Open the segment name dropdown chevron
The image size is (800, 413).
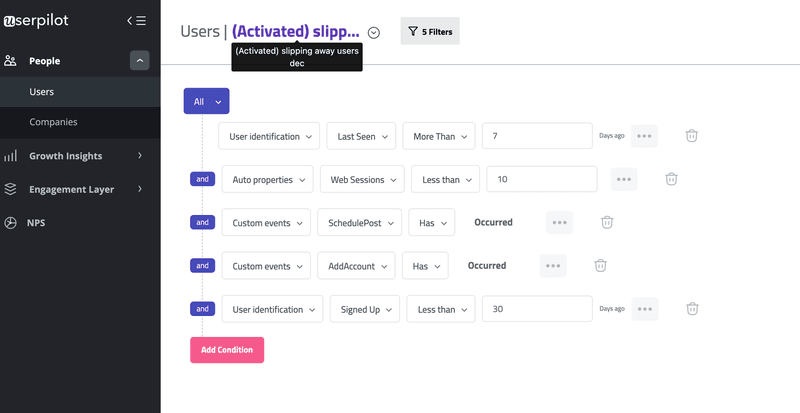pyautogui.click(x=374, y=32)
